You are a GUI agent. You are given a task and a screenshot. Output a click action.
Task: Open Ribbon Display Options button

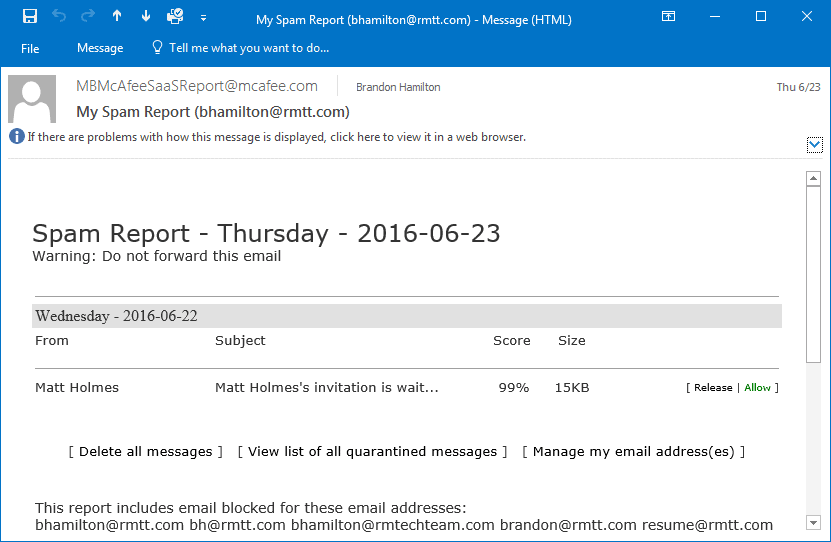click(x=668, y=16)
